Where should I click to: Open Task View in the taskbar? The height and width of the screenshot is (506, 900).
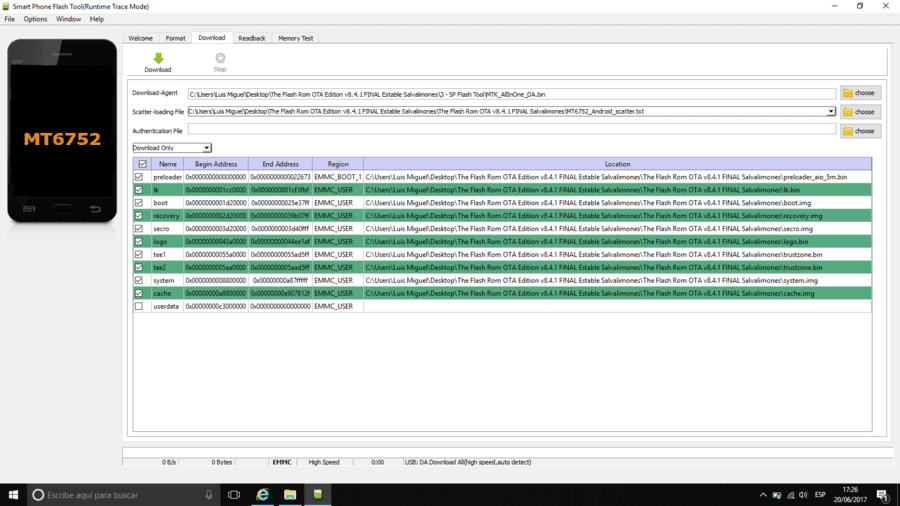234,495
